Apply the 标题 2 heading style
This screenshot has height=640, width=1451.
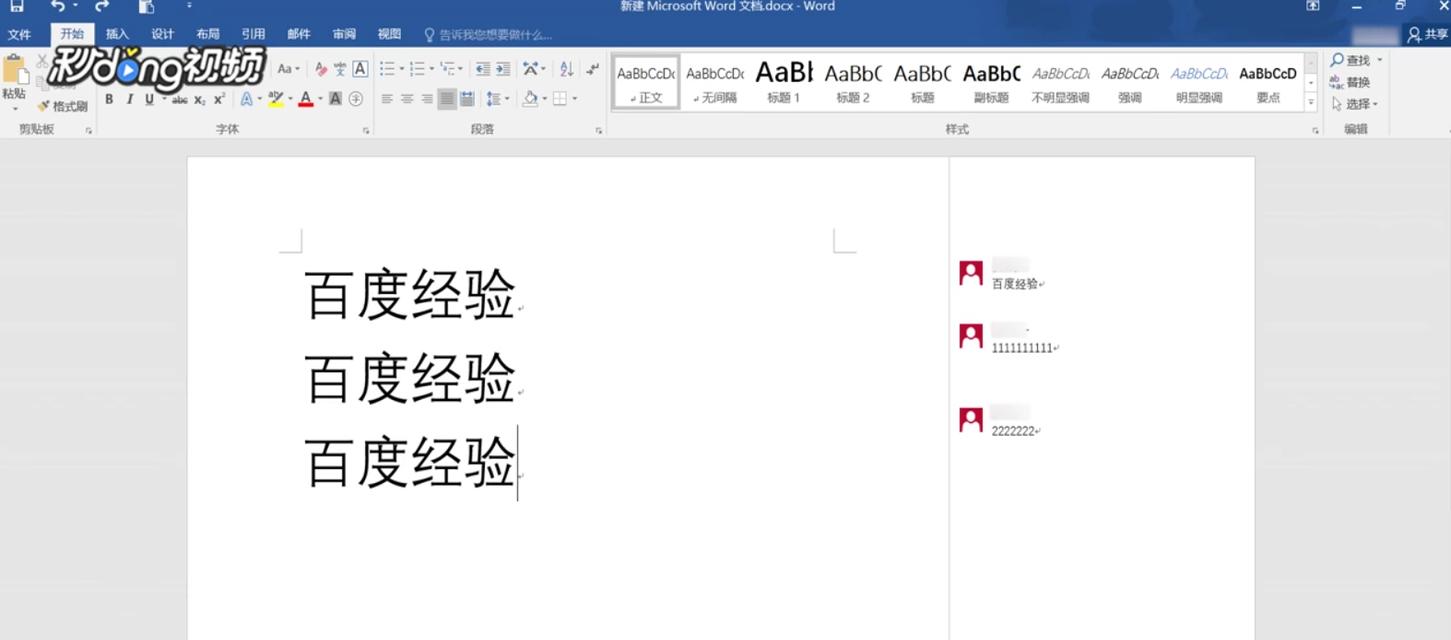(853, 82)
